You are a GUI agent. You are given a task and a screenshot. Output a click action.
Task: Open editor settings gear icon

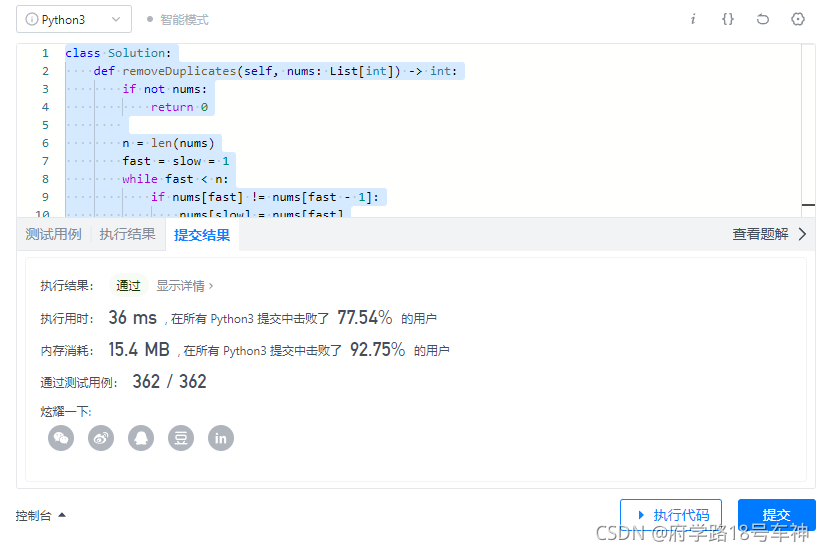point(798,19)
